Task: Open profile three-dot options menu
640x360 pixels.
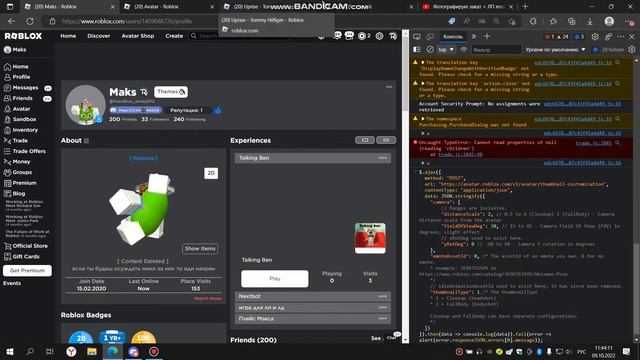Action: (x=389, y=87)
